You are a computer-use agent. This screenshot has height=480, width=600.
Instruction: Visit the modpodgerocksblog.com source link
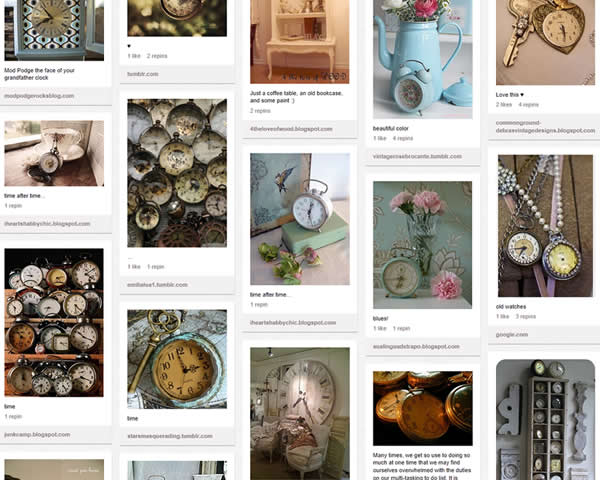pyautogui.click(x=39, y=96)
